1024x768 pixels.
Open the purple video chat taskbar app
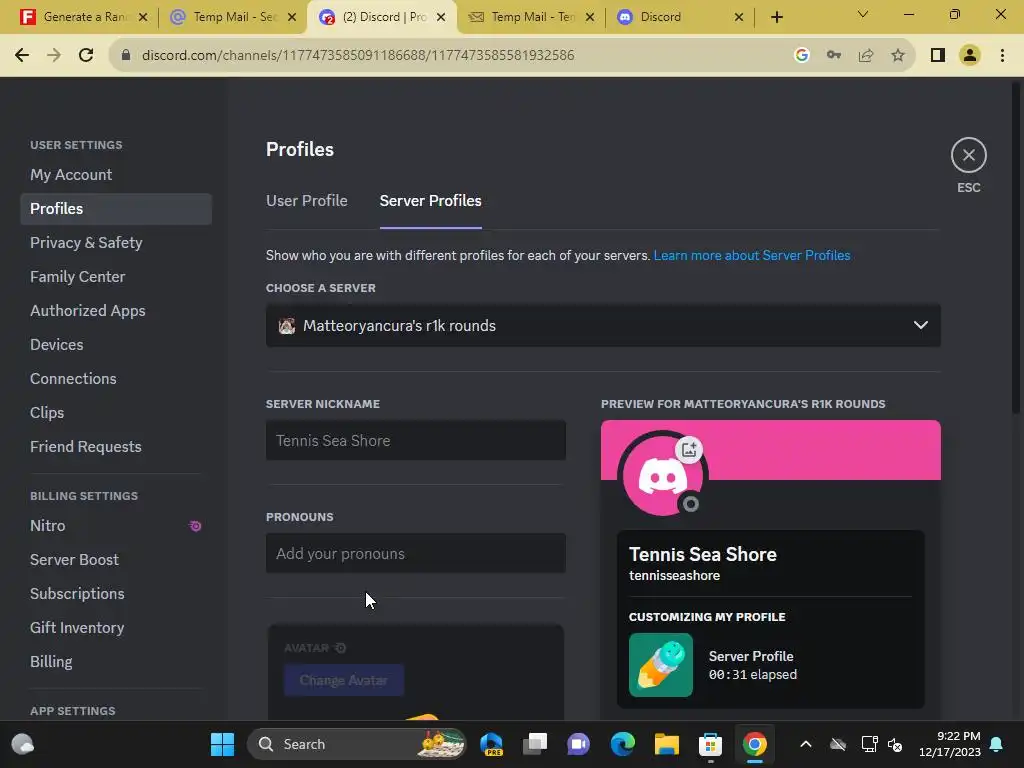tap(579, 744)
